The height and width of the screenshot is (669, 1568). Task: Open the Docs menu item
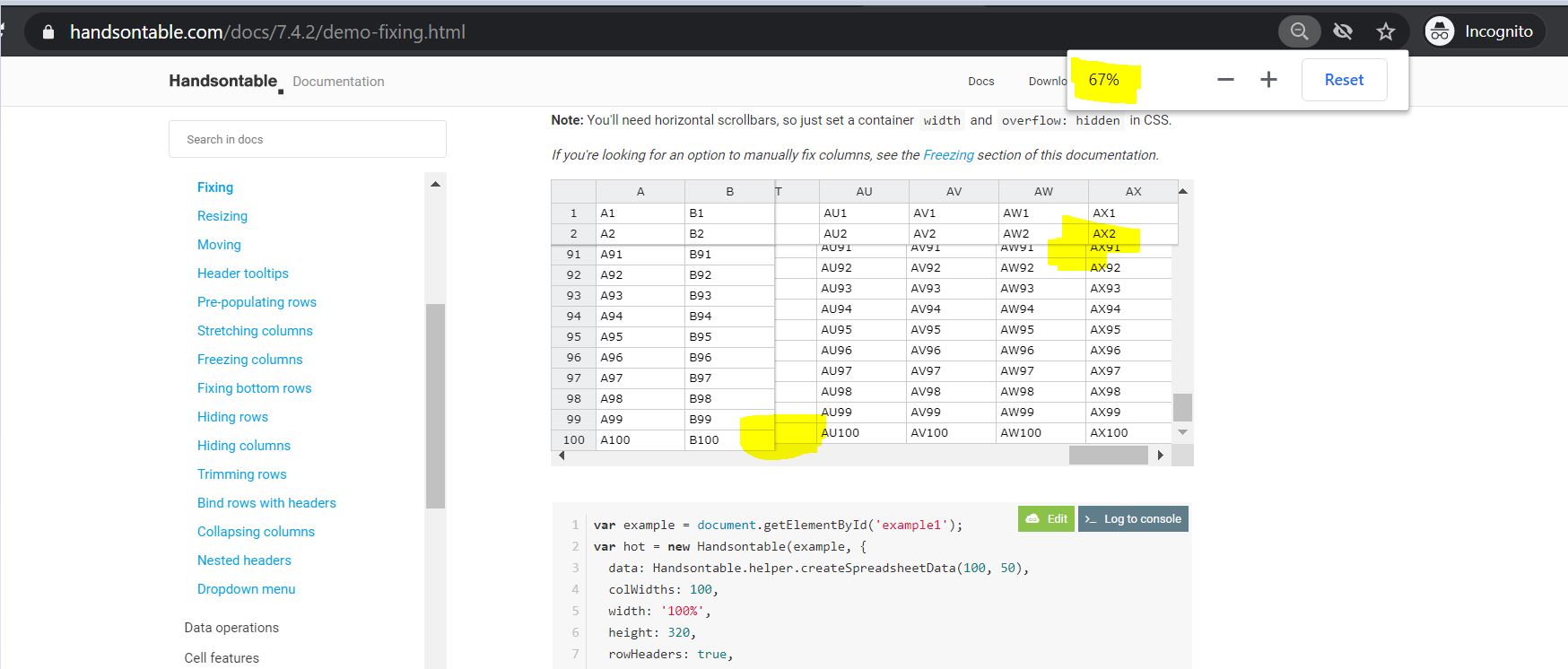click(981, 81)
